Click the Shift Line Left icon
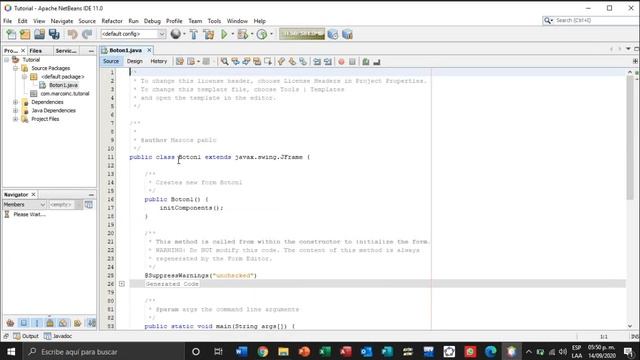 317,62
